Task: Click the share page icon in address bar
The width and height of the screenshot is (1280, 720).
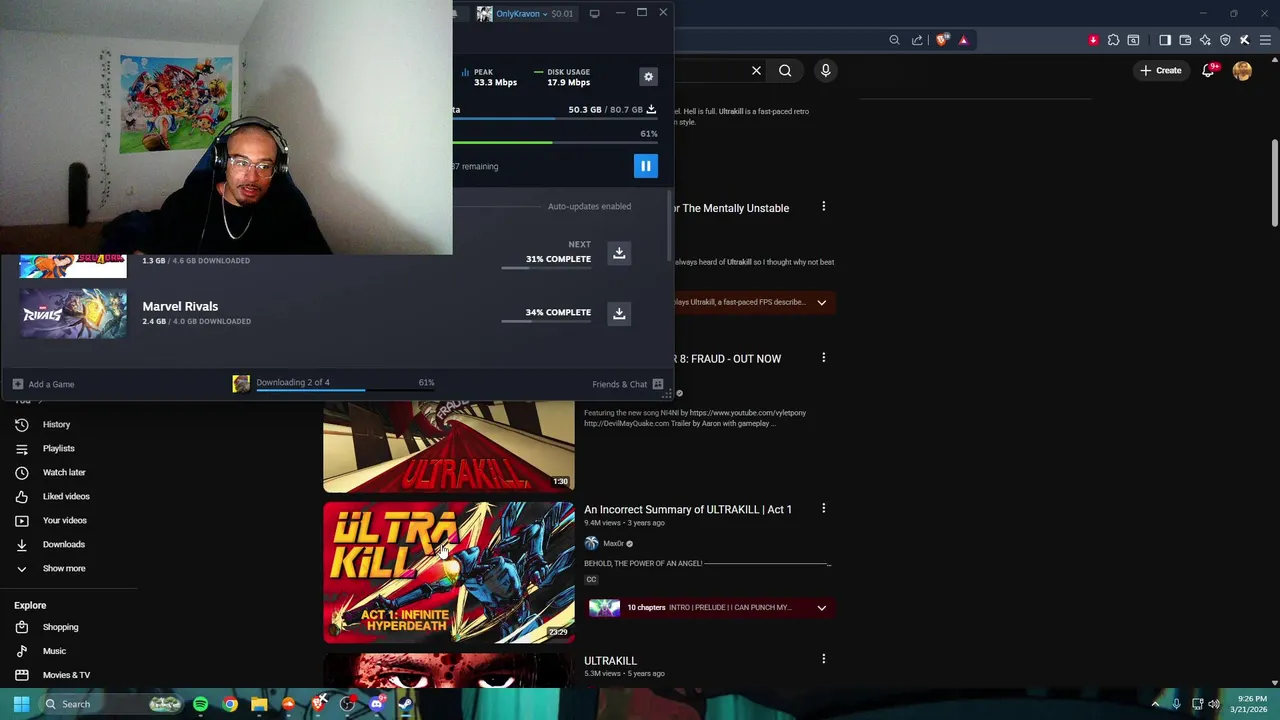Action: click(917, 40)
